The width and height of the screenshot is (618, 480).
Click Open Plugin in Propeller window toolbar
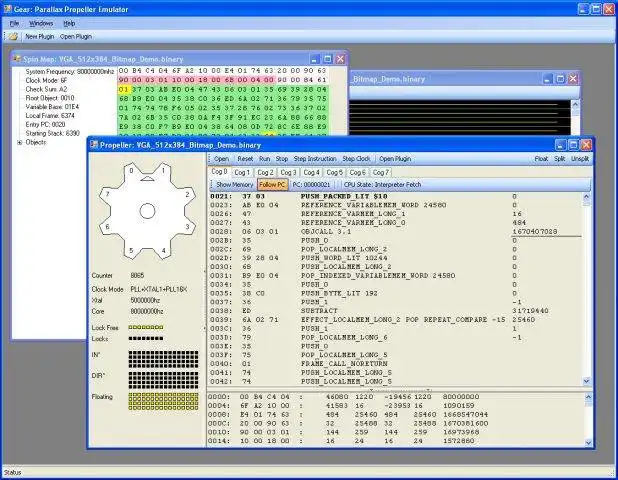coord(395,158)
